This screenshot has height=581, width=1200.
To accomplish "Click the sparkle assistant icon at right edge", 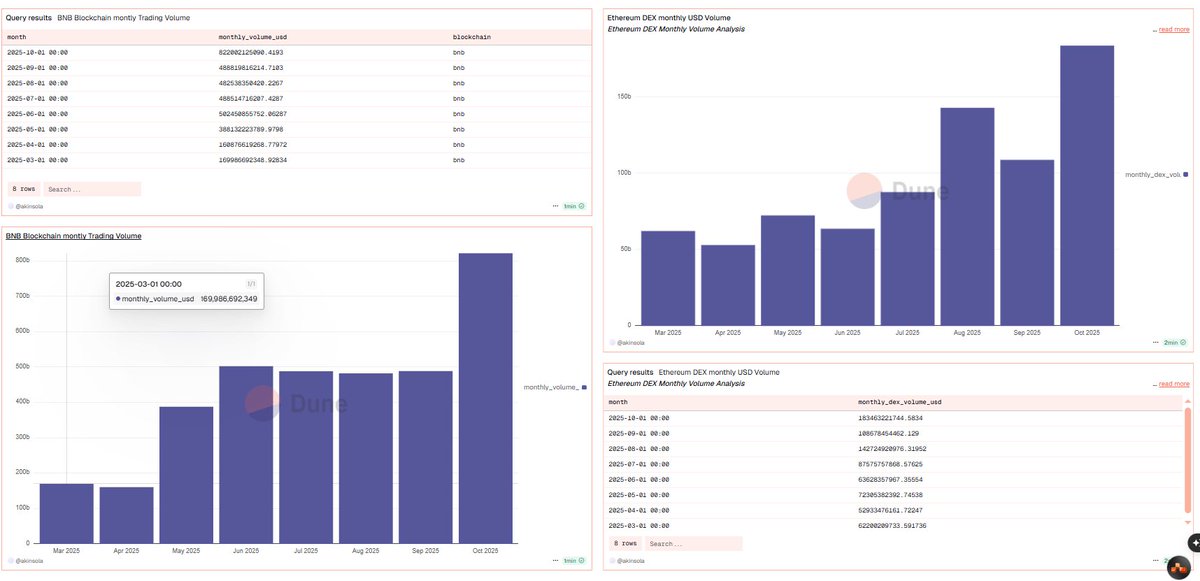I will pyautogui.click(x=1194, y=541).
